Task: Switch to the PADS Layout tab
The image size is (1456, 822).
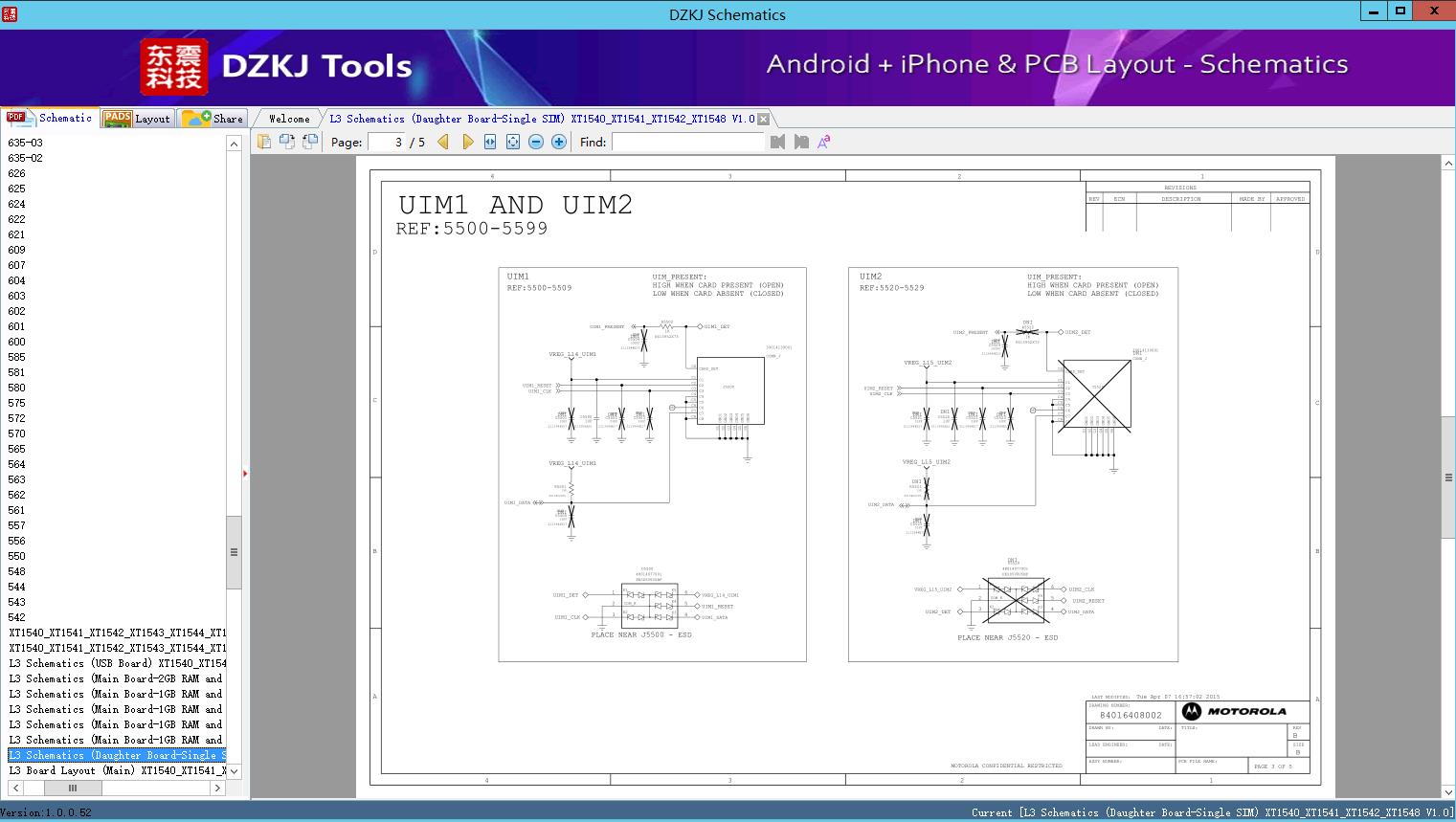Action: pyautogui.click(x=137, y=118)
